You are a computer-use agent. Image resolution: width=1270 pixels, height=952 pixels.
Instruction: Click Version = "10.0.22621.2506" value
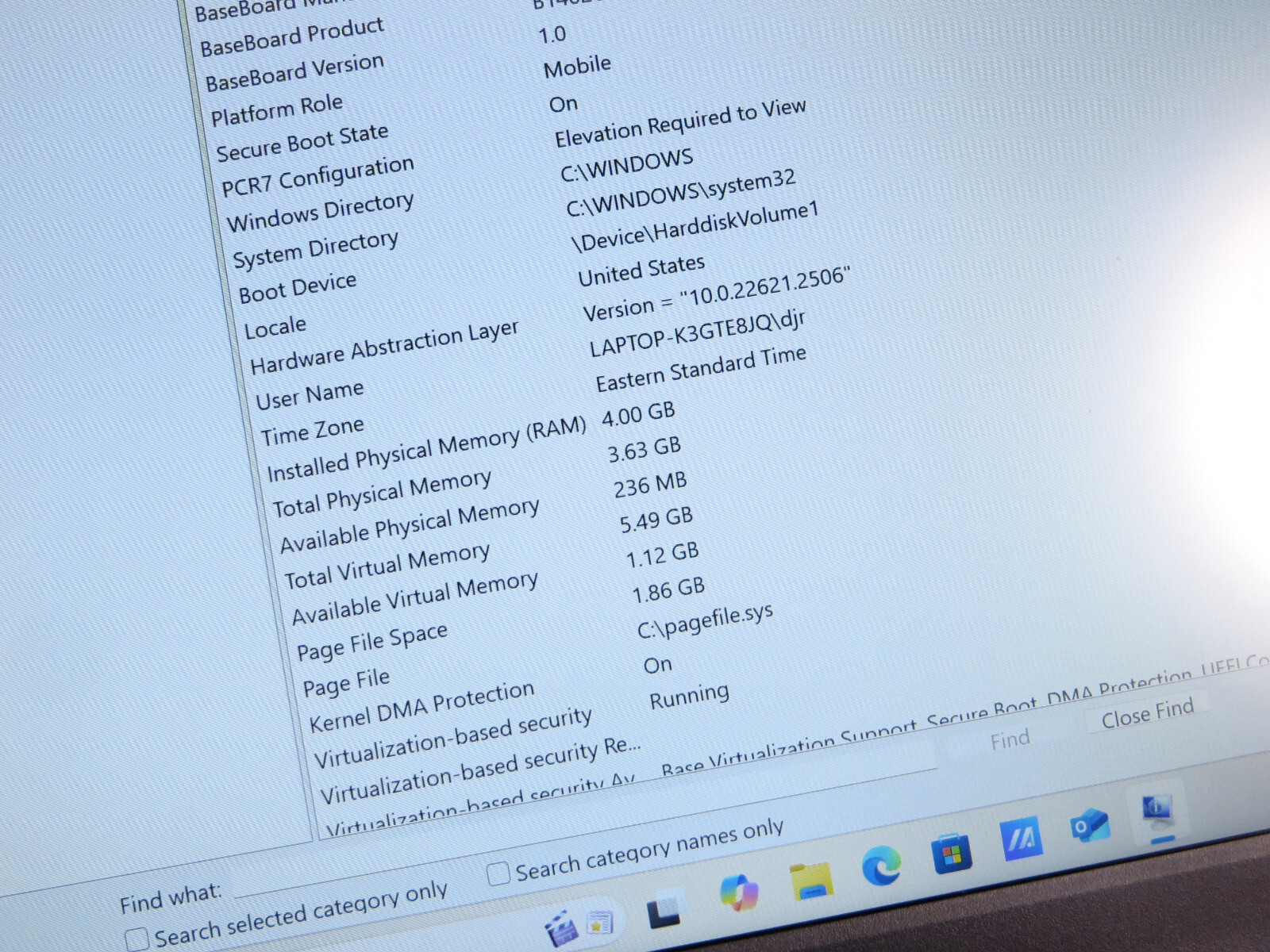pos(716,294)
